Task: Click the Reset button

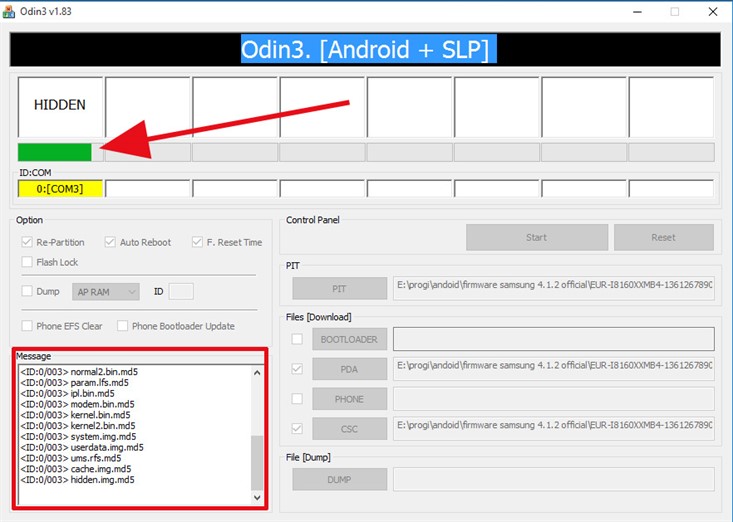Action: [663, 237]
